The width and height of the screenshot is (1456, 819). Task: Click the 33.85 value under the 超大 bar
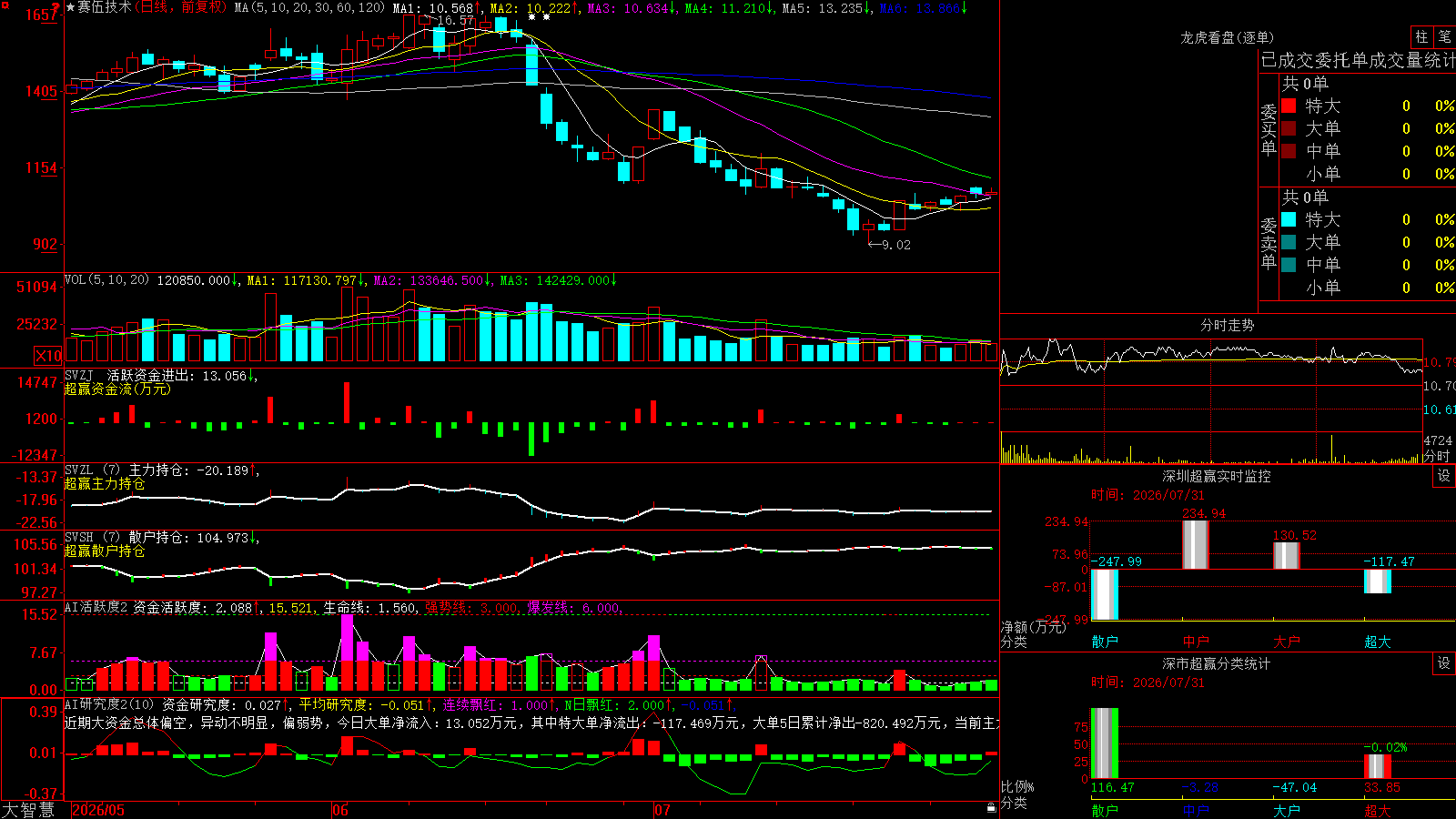[1382, 787]
